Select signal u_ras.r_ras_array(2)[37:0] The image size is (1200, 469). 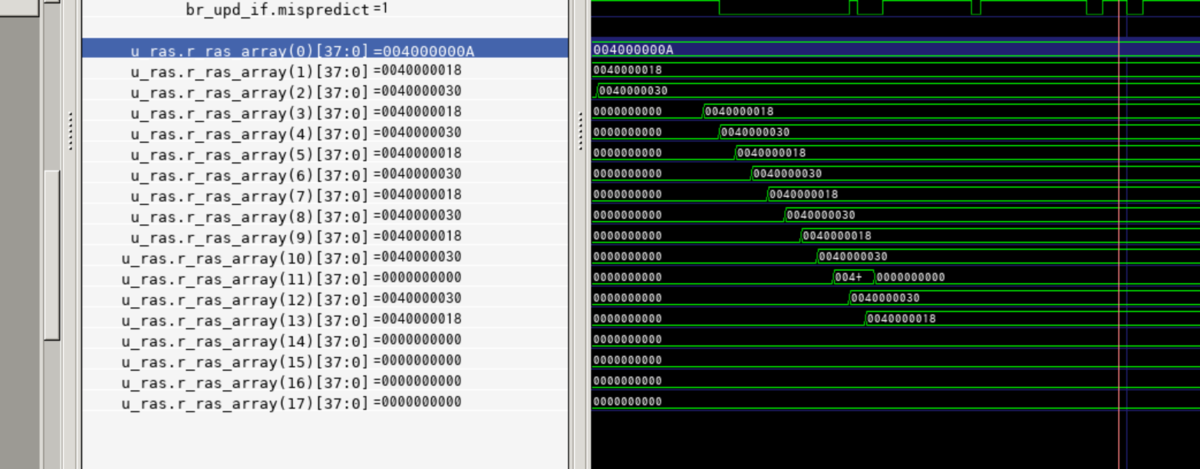click(x=325, y=90)
